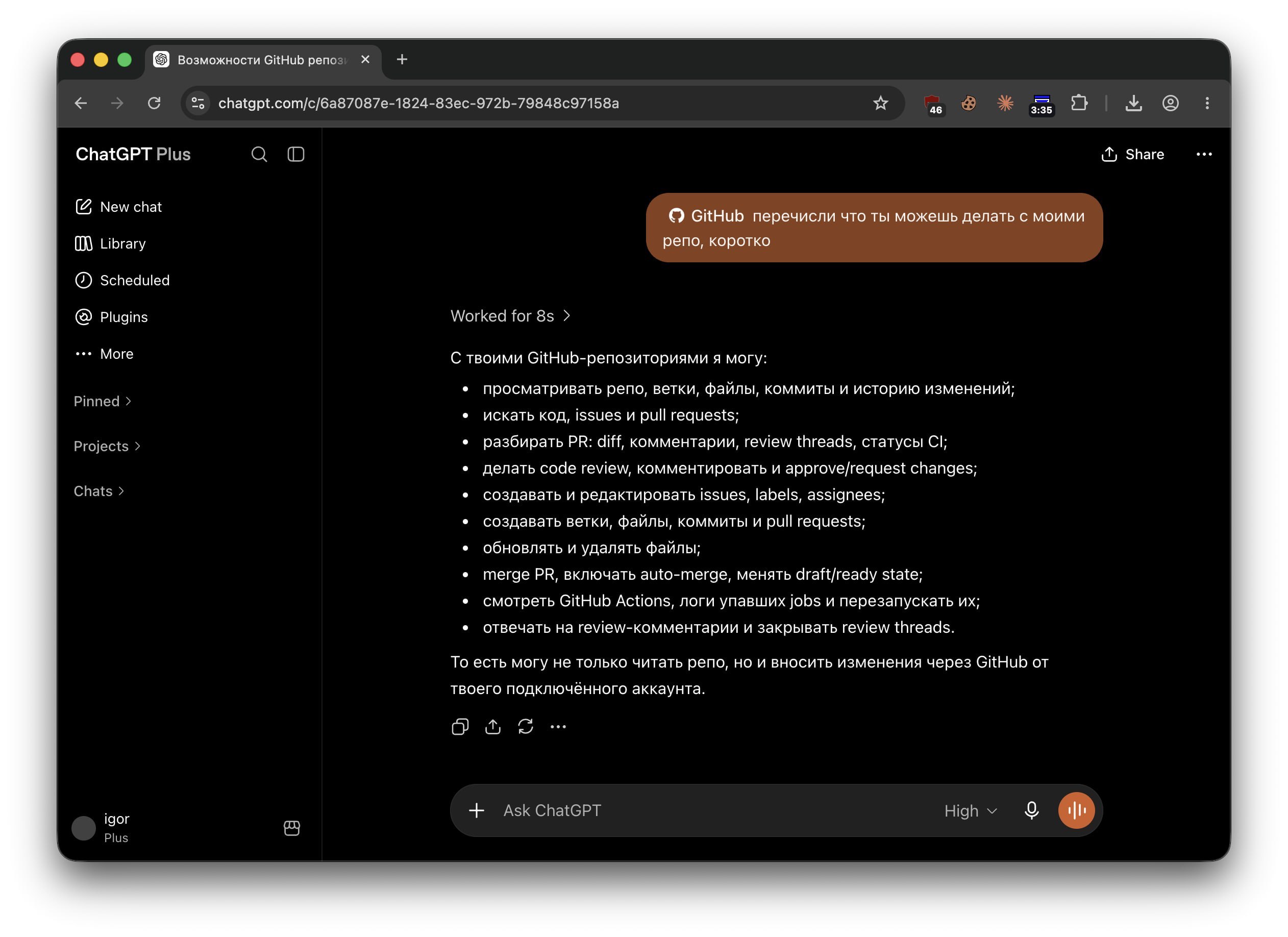Open the Extensions puzzle menu
This screenshot has height=937, width=1288.
tap(1079, 104)
